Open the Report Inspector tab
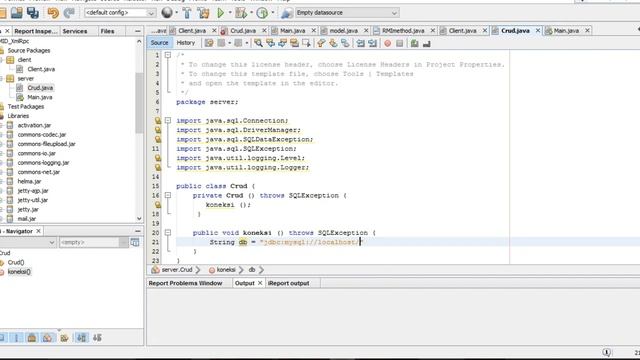The height and width of the screenshot is (360, 640). pyautogui.click(x=36, y=31)
